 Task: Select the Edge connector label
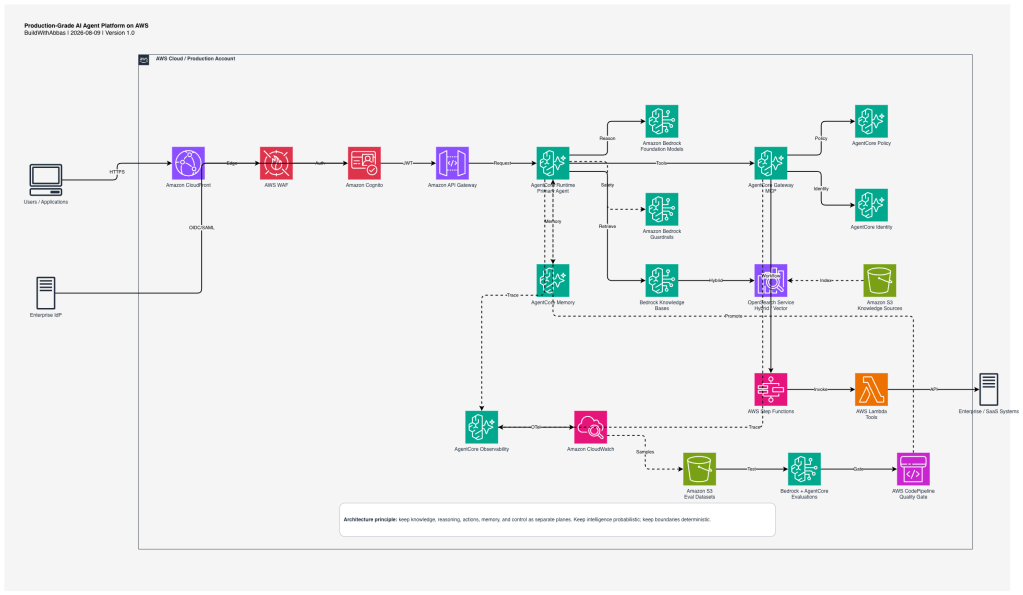232,163
